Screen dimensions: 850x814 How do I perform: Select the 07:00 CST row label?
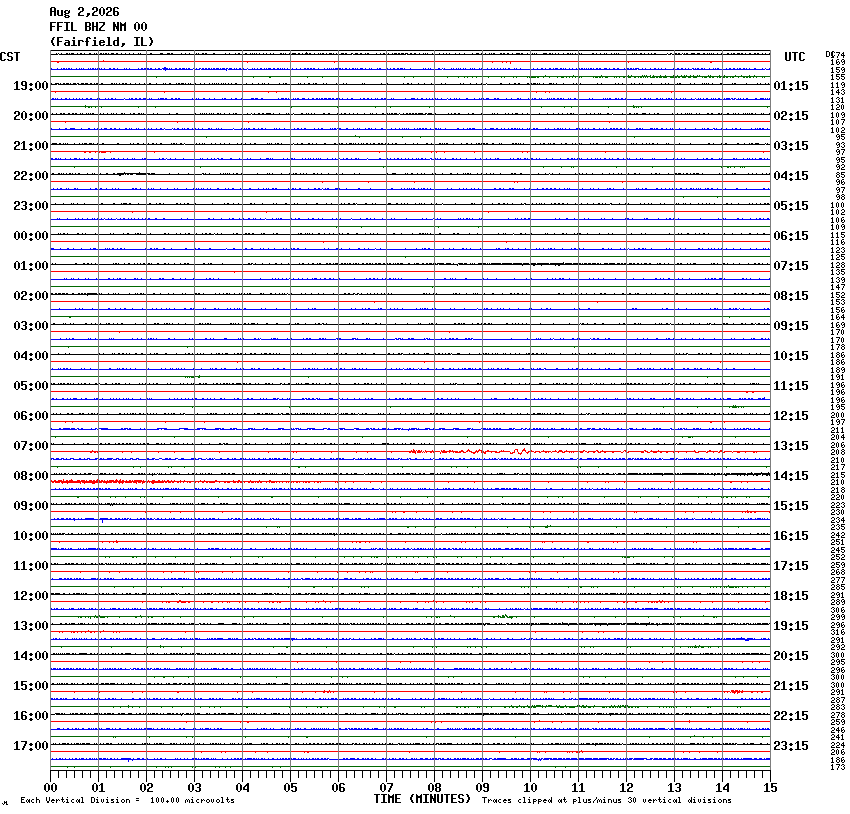pos(31,445)
